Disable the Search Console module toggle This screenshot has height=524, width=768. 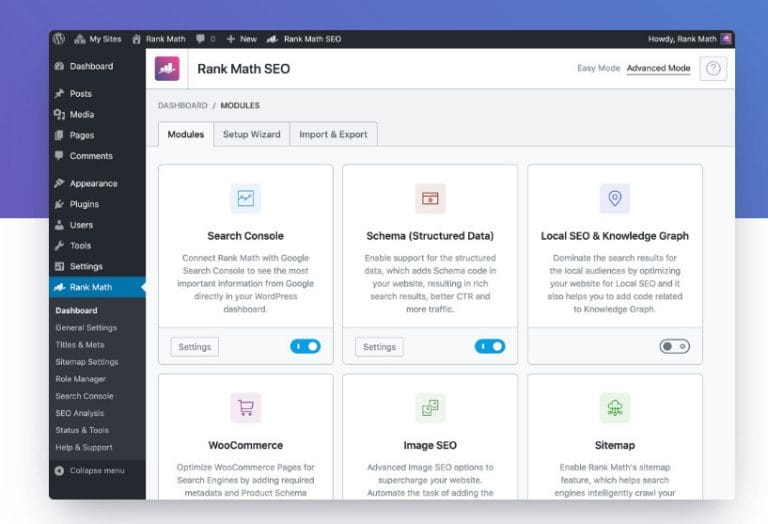click(305, 346)
